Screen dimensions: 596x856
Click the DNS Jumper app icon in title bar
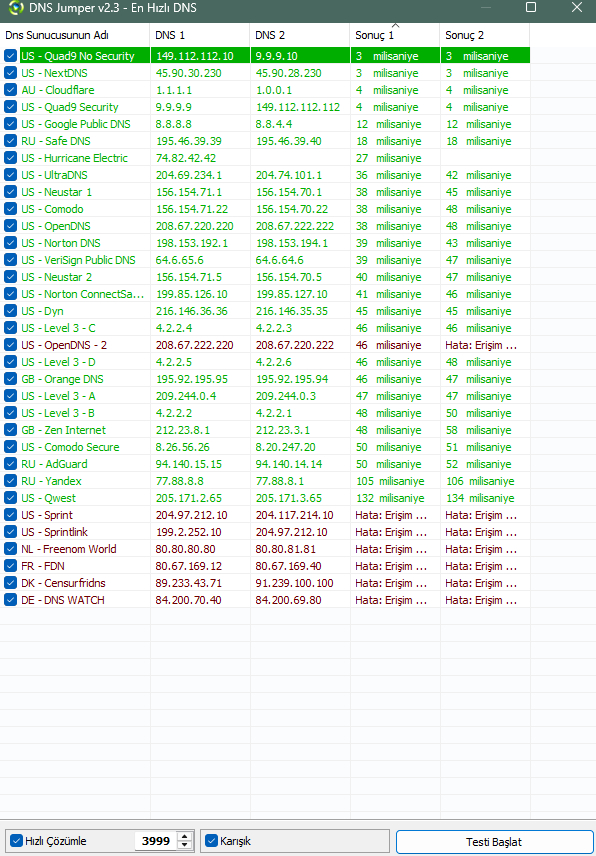16,8
